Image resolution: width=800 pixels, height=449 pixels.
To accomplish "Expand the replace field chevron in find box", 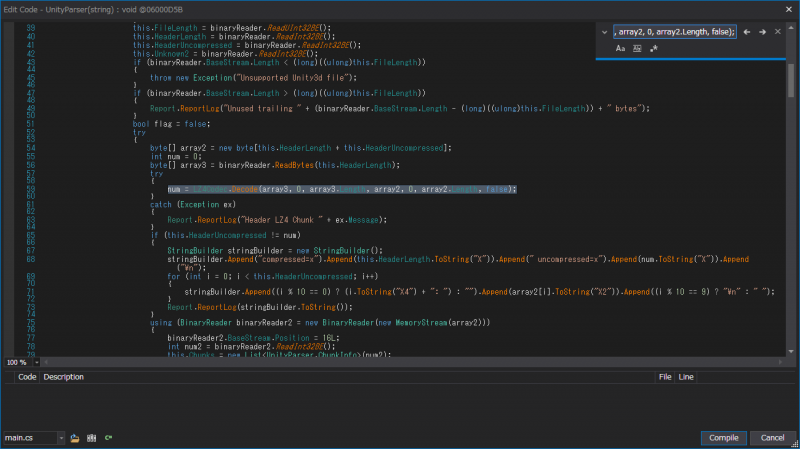I will tap(604, 32).
